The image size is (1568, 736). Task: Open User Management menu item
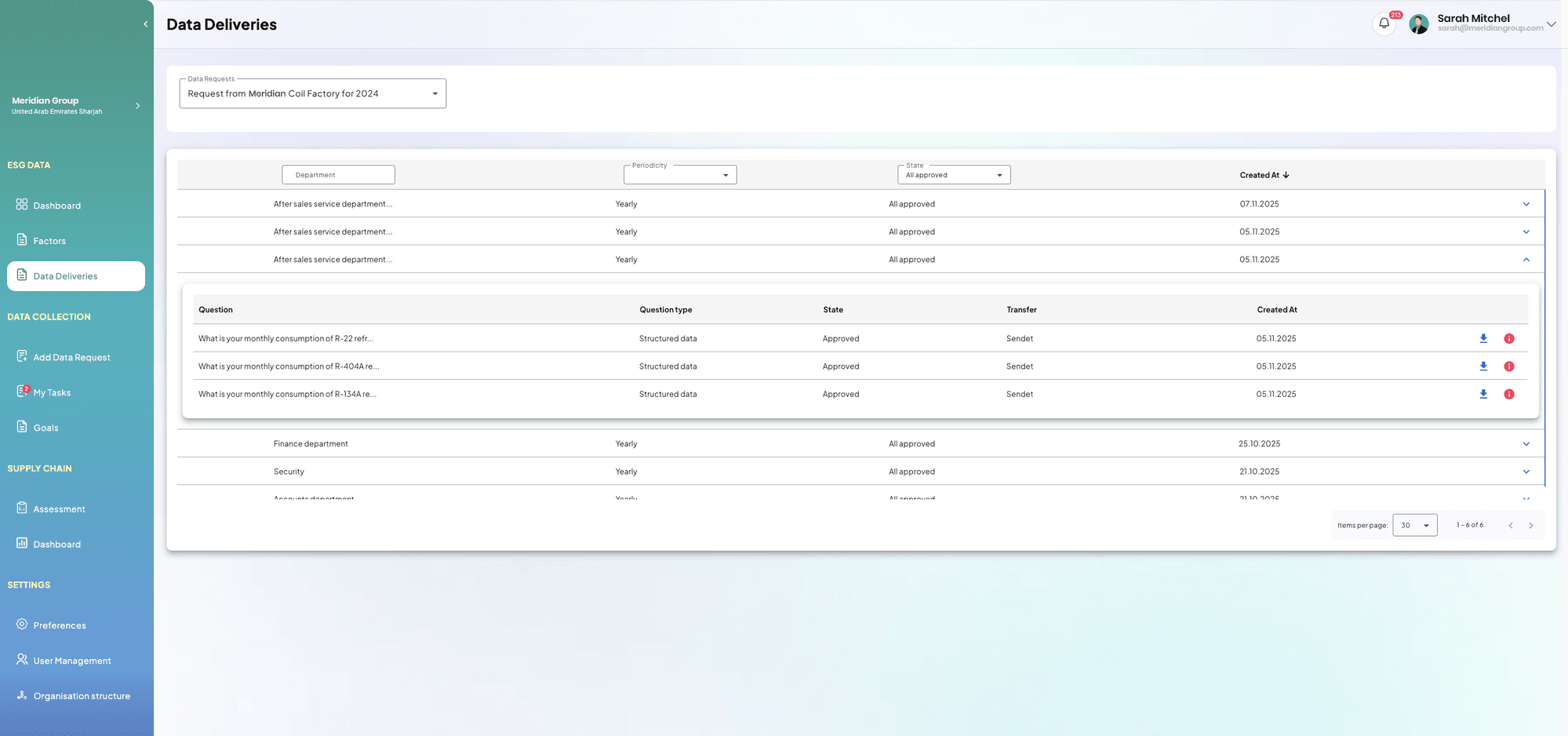[76, 661]
